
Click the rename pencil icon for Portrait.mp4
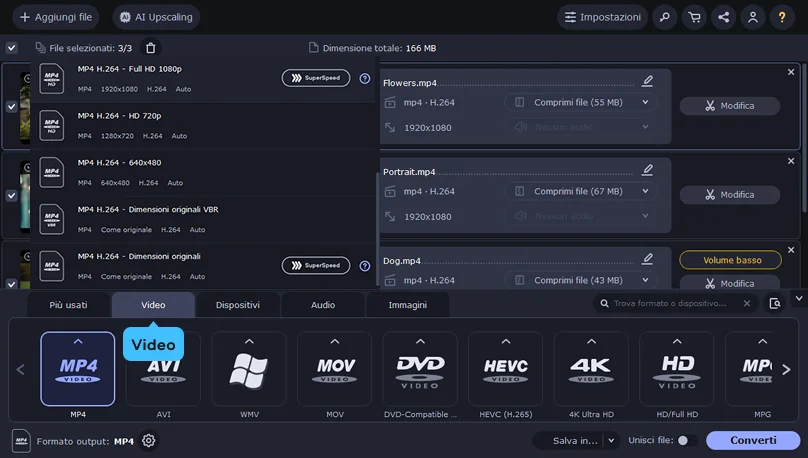tap(648, 170)
